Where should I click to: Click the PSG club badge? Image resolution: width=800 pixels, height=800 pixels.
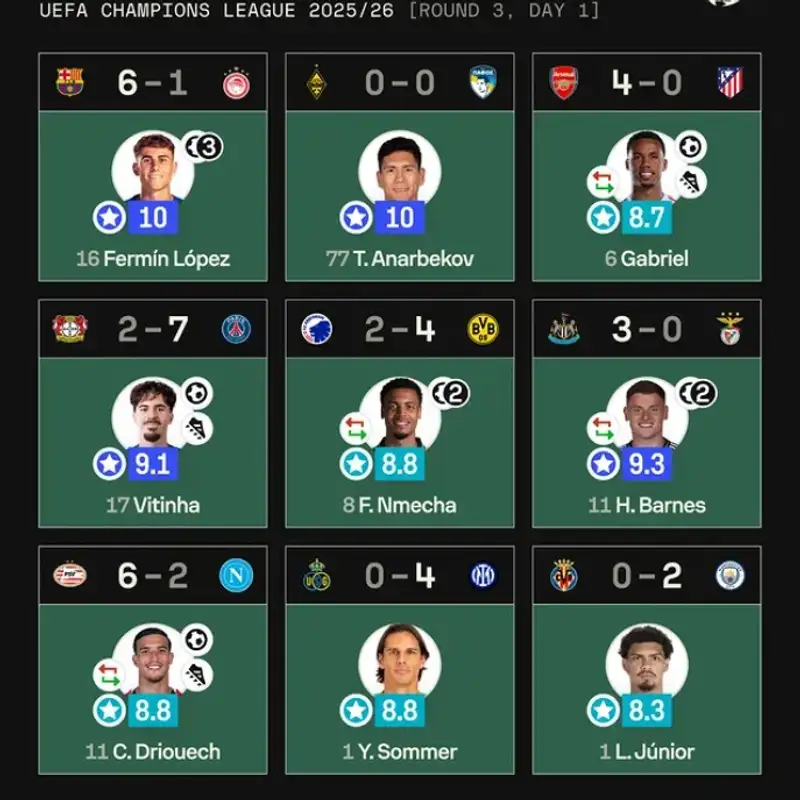point(237,329)
